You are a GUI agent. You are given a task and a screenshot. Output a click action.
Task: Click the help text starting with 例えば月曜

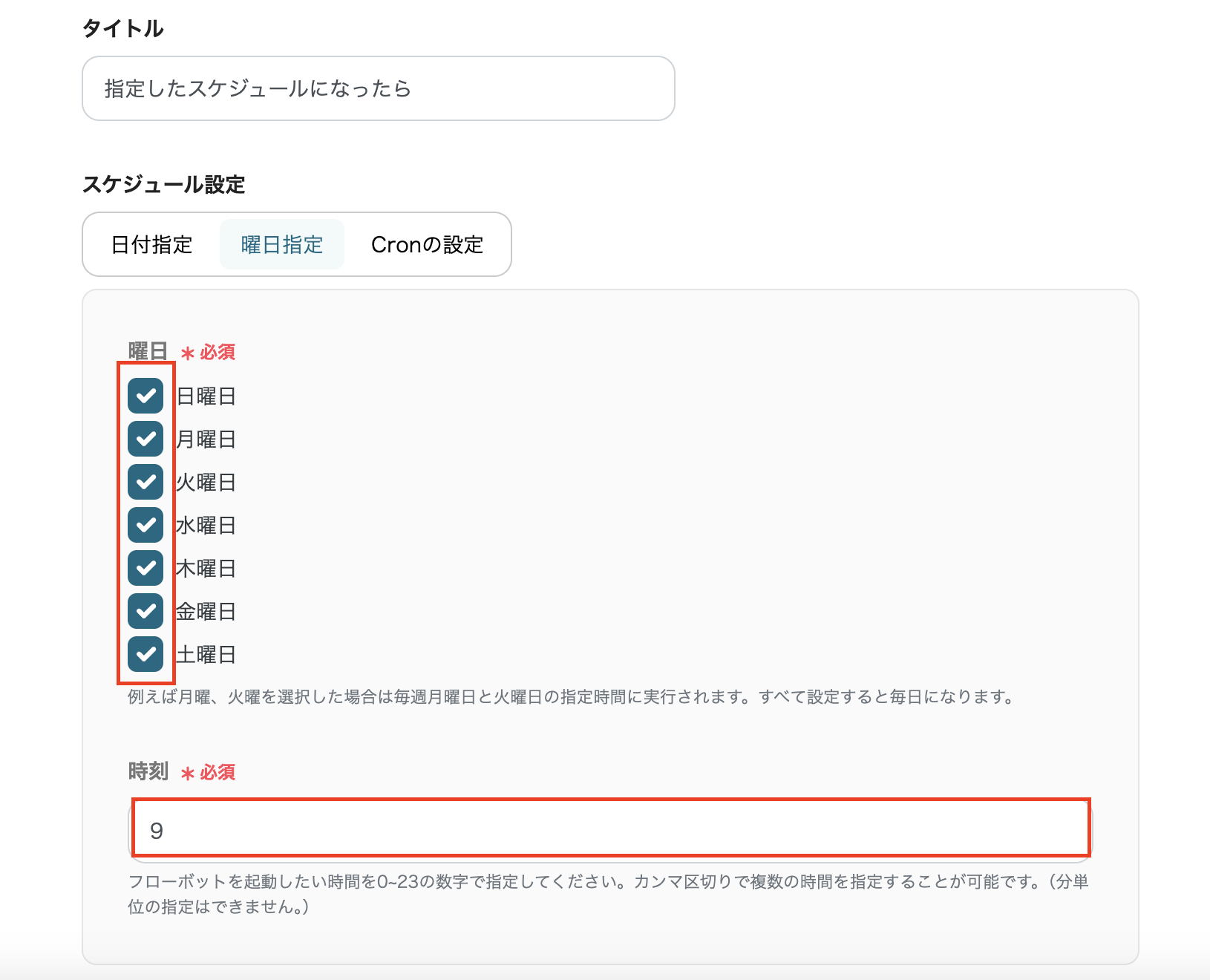coord(571,696)
